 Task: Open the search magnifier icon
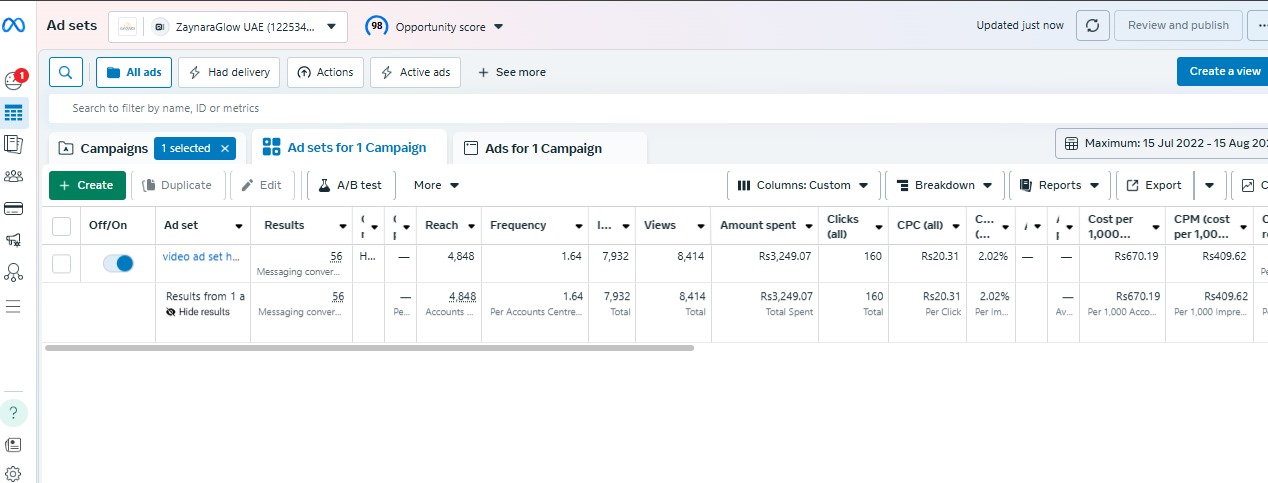pyautogui.click(x=66, y=72)
